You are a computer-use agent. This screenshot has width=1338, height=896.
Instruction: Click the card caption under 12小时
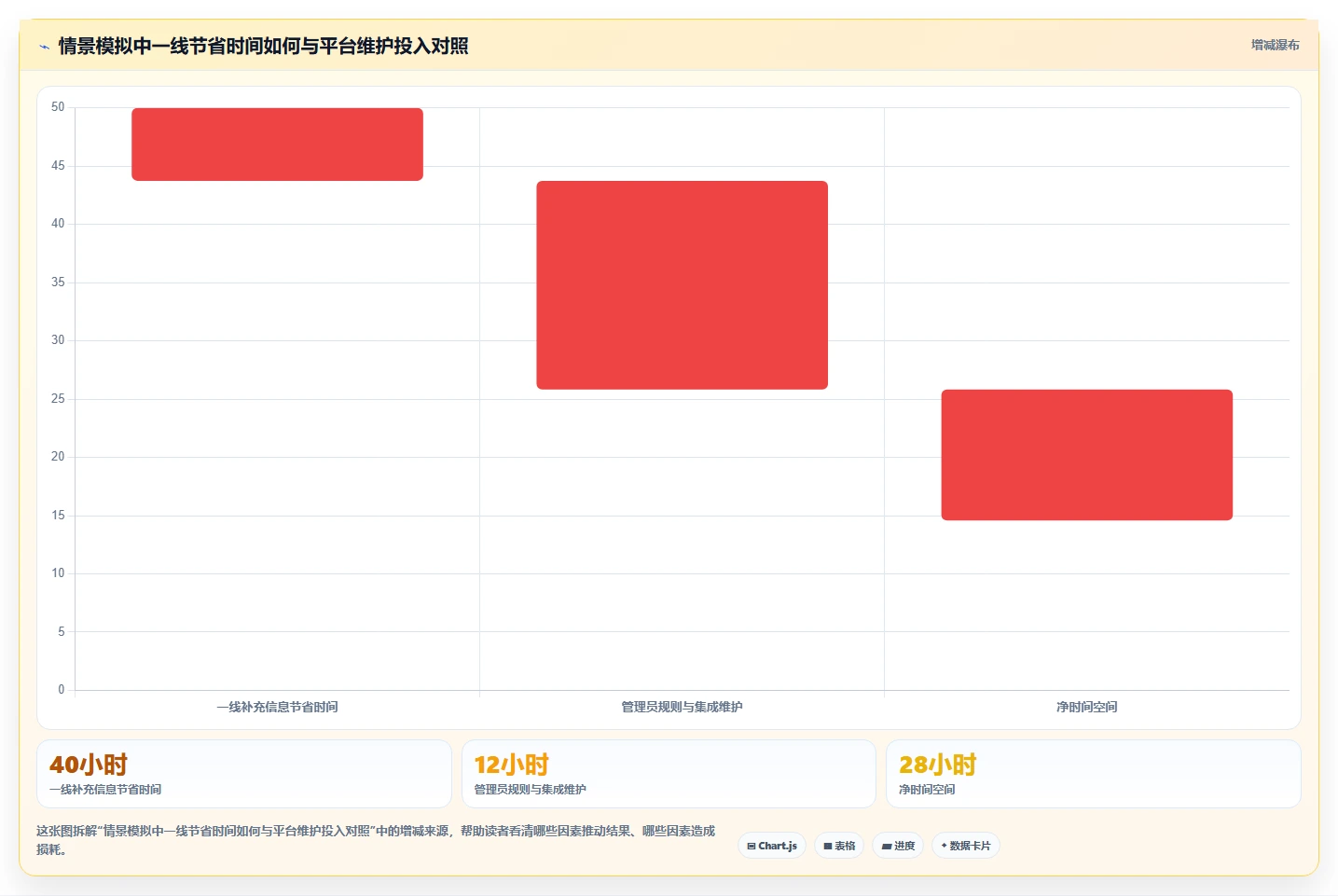pos(530,789)
